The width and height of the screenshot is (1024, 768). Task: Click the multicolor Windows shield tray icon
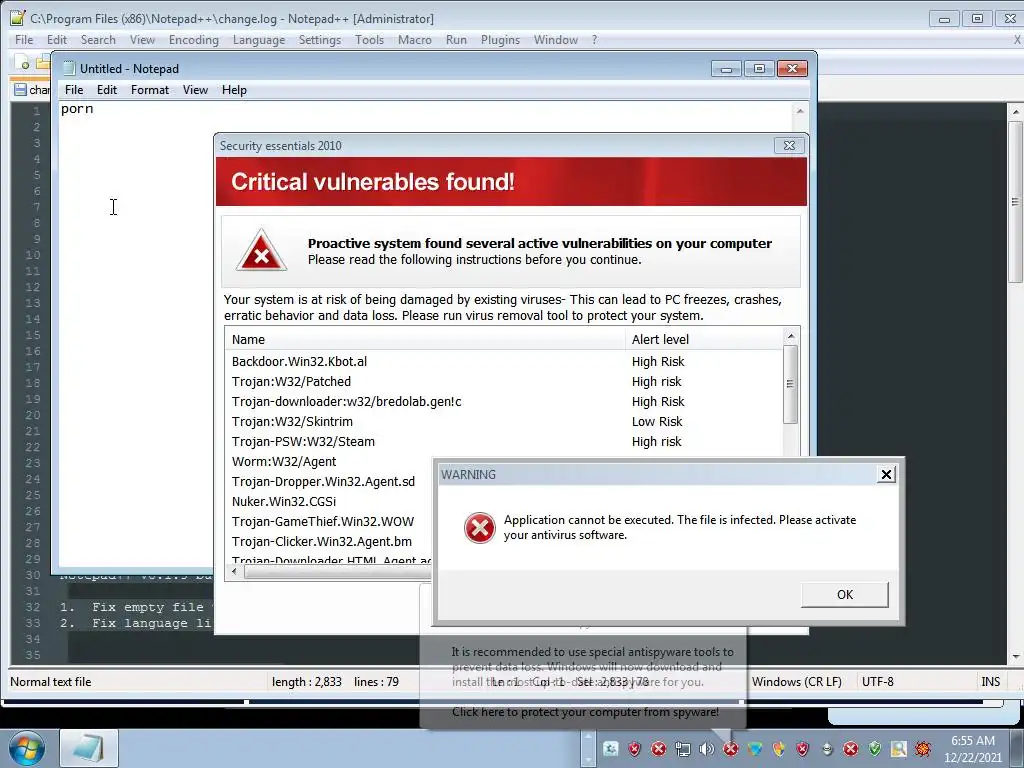[778, 749]
